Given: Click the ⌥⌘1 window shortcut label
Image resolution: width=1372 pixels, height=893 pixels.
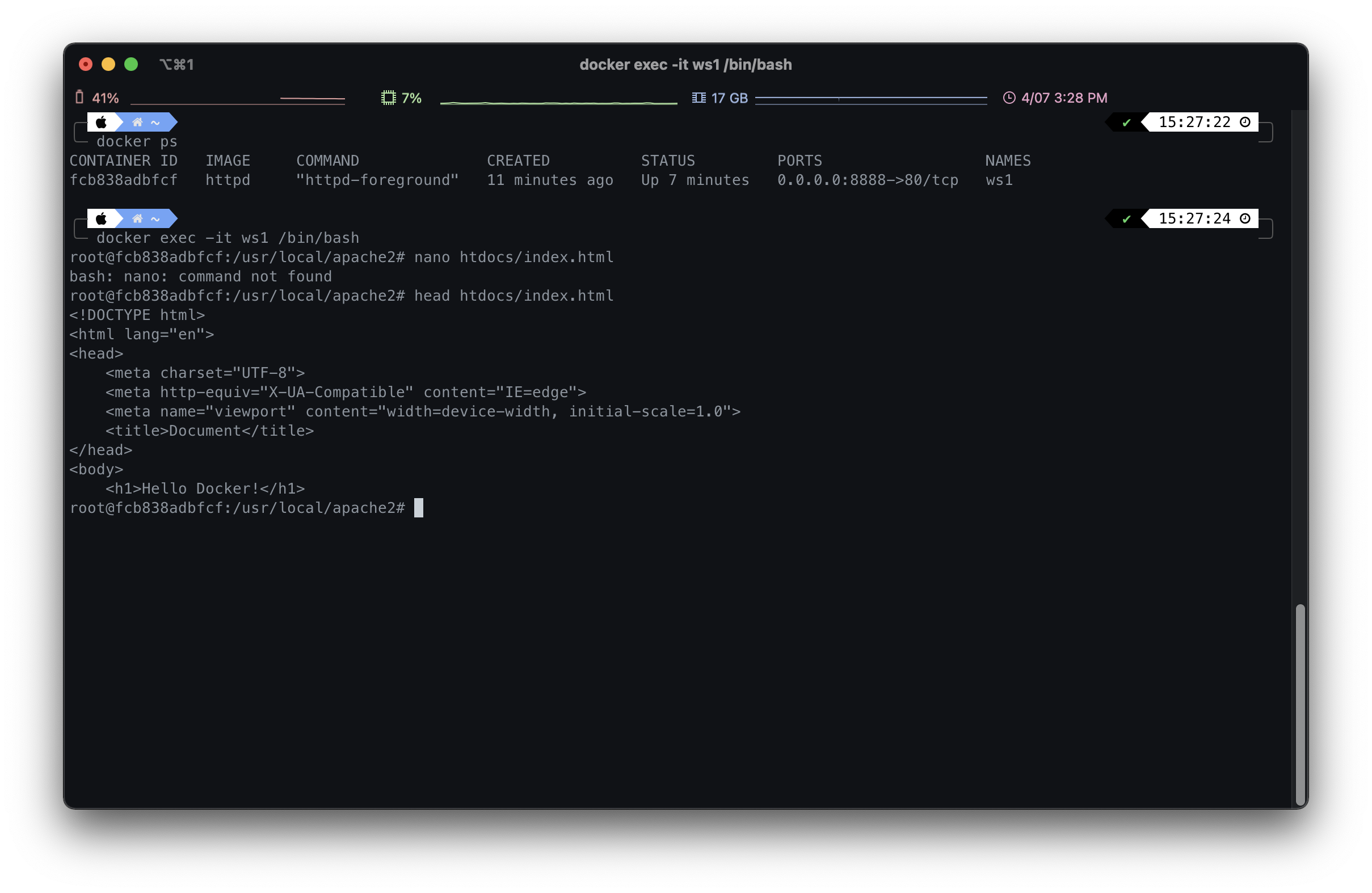Looking at the screenshot, I should click(176, 65).
